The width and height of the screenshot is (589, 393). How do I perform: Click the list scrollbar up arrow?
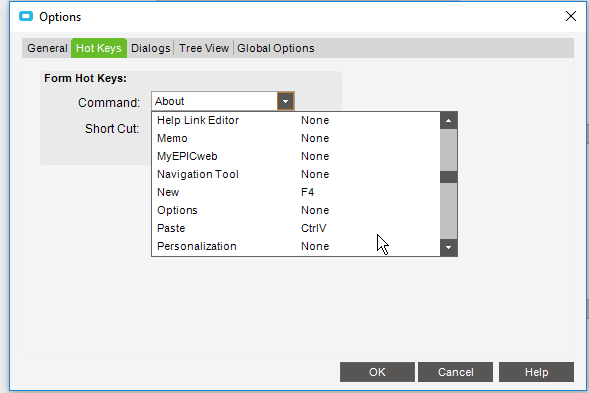click(449, 121)
